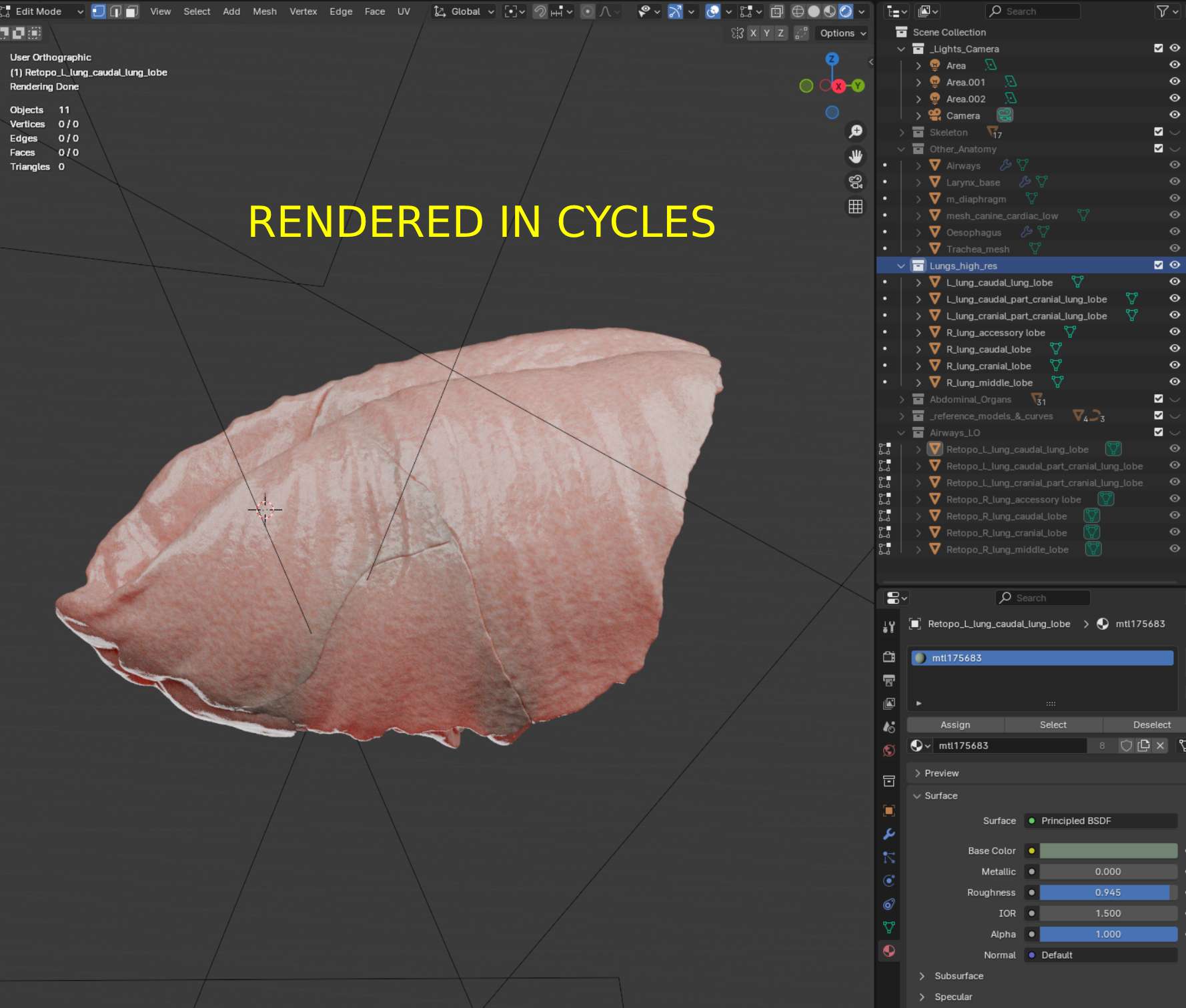1186x1008 pixels.
Task: Open the Render properties tab
Action: 888,657
